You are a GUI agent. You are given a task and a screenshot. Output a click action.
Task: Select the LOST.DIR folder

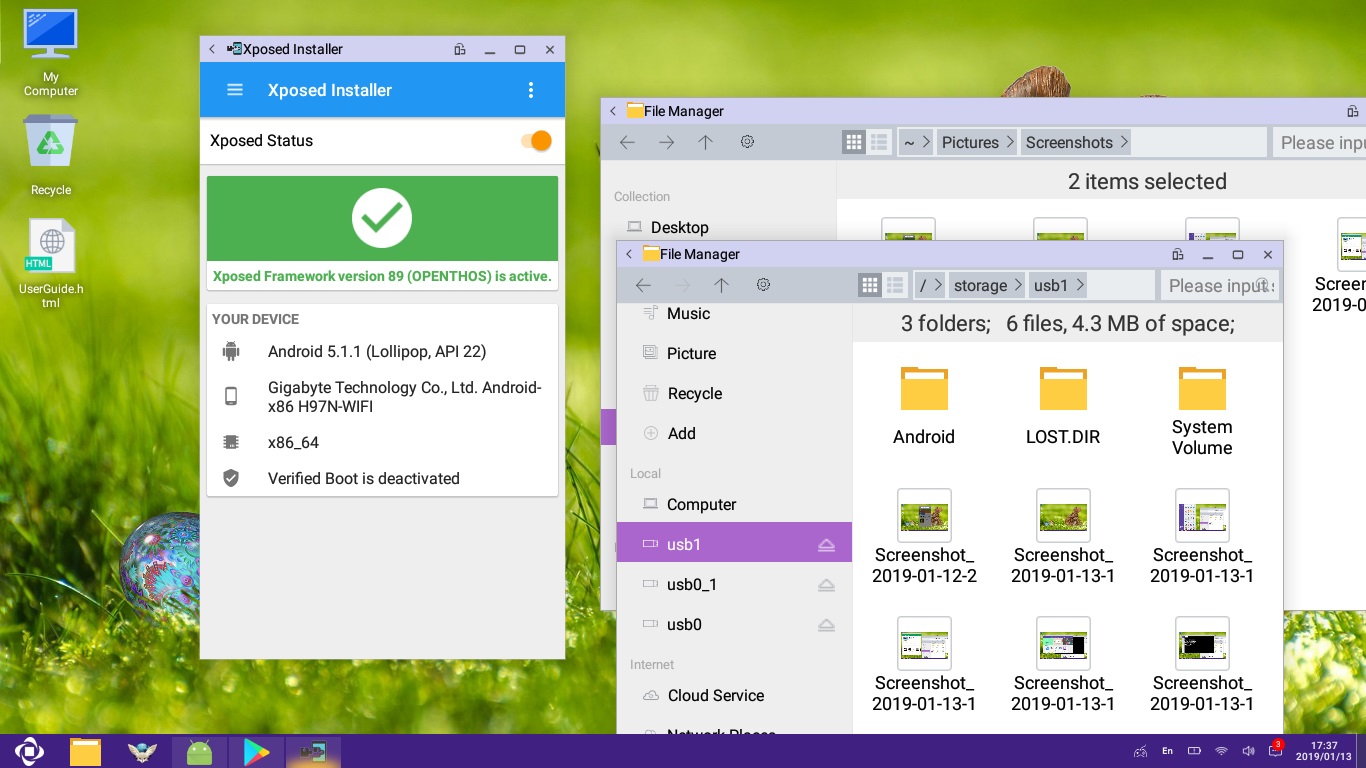[1063, 404]
